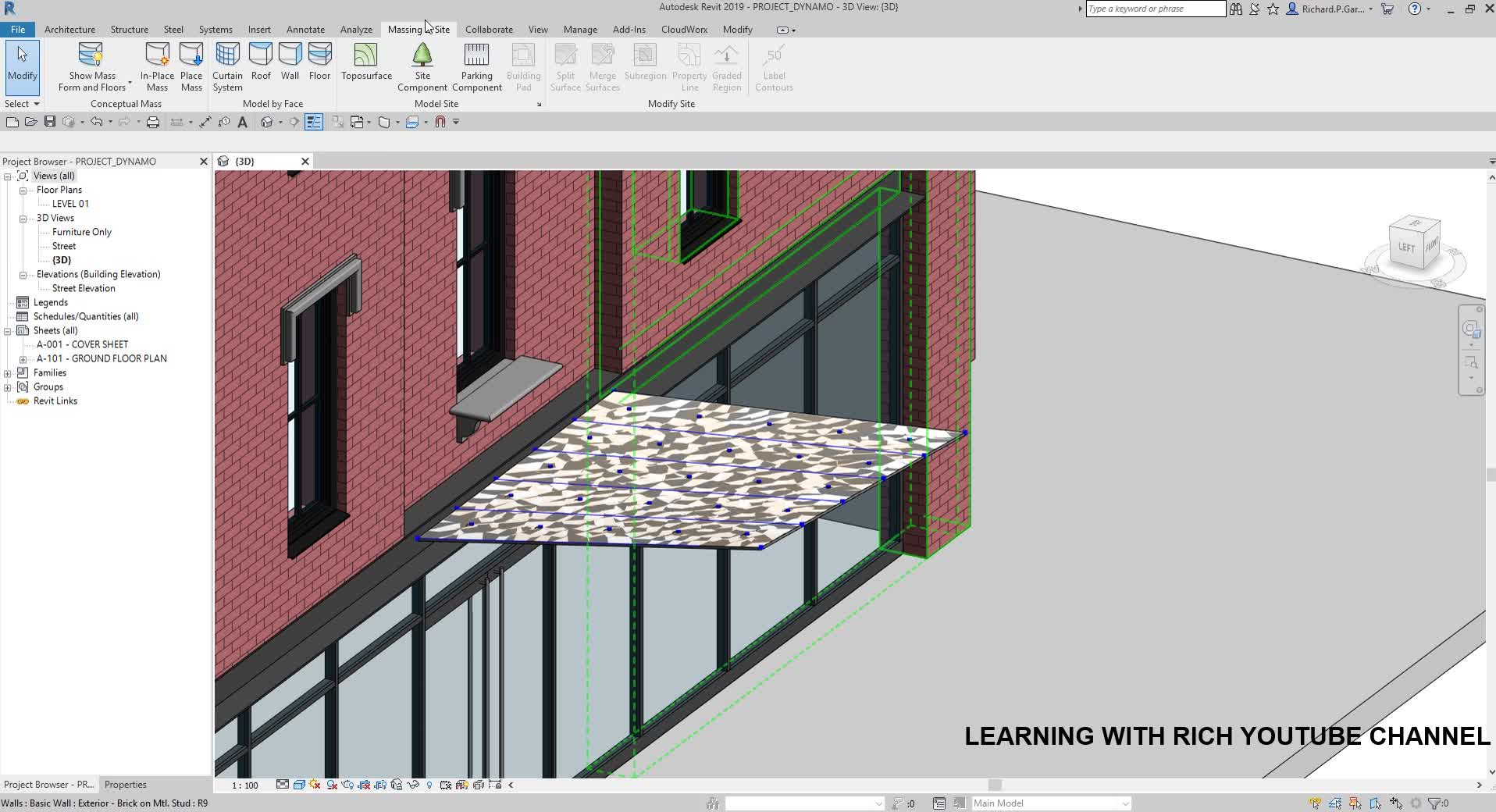
Task: Open the Visual Style menu in view control bar
Action: (300, 785)
